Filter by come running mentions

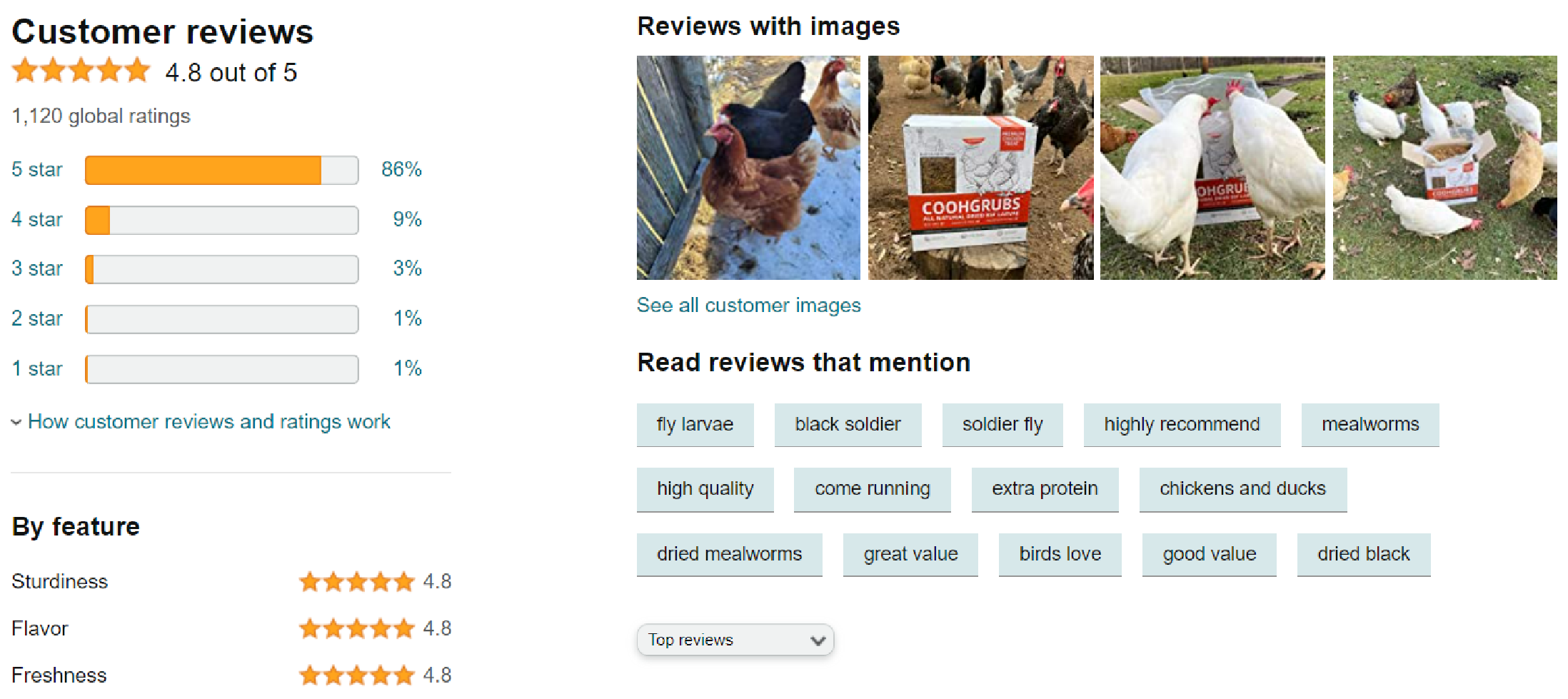pyautogui.click(x=872, y=489)
